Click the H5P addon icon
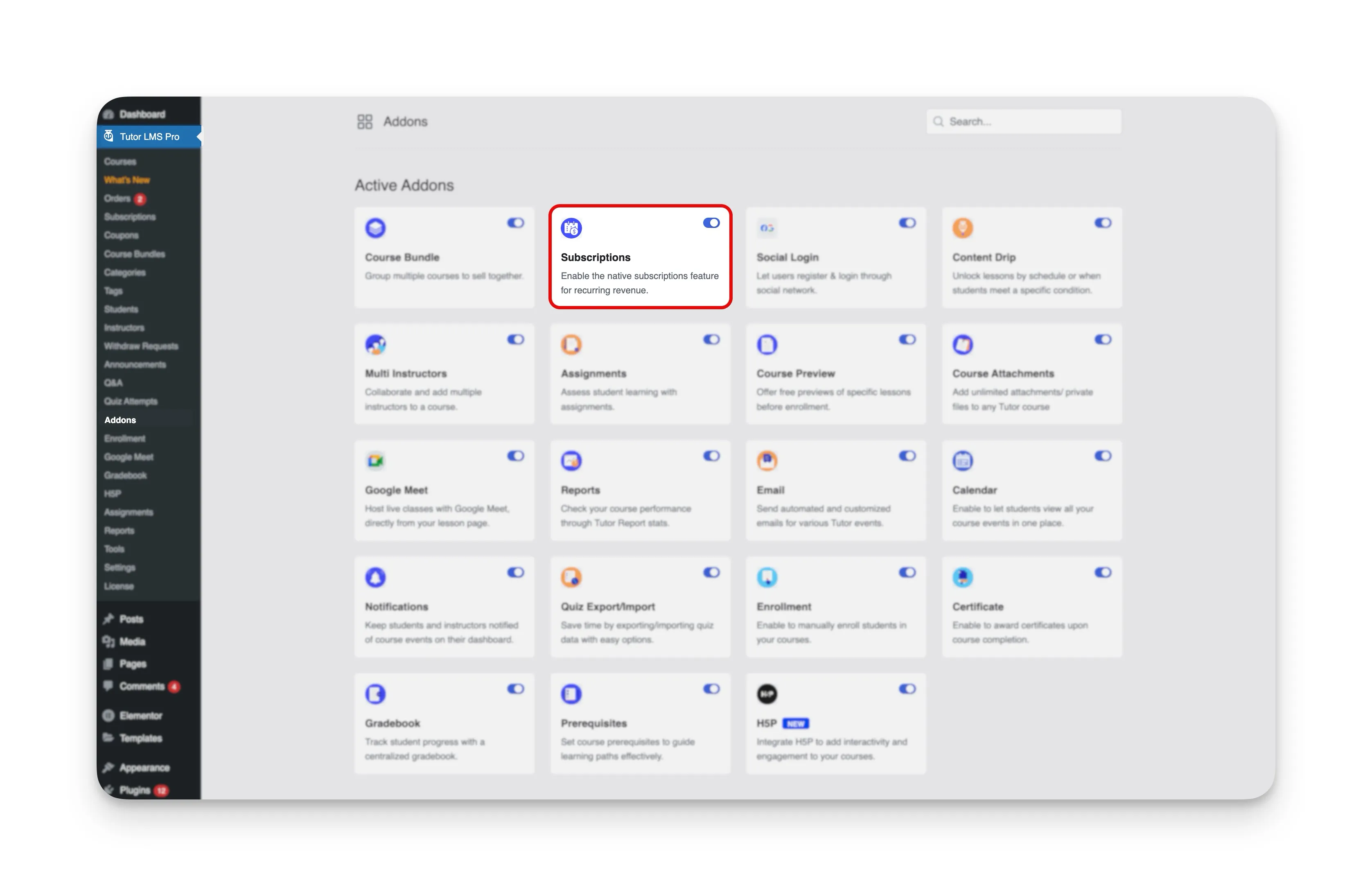The width and height of the screenshot is (1372, 896). [x=767, y=694]
